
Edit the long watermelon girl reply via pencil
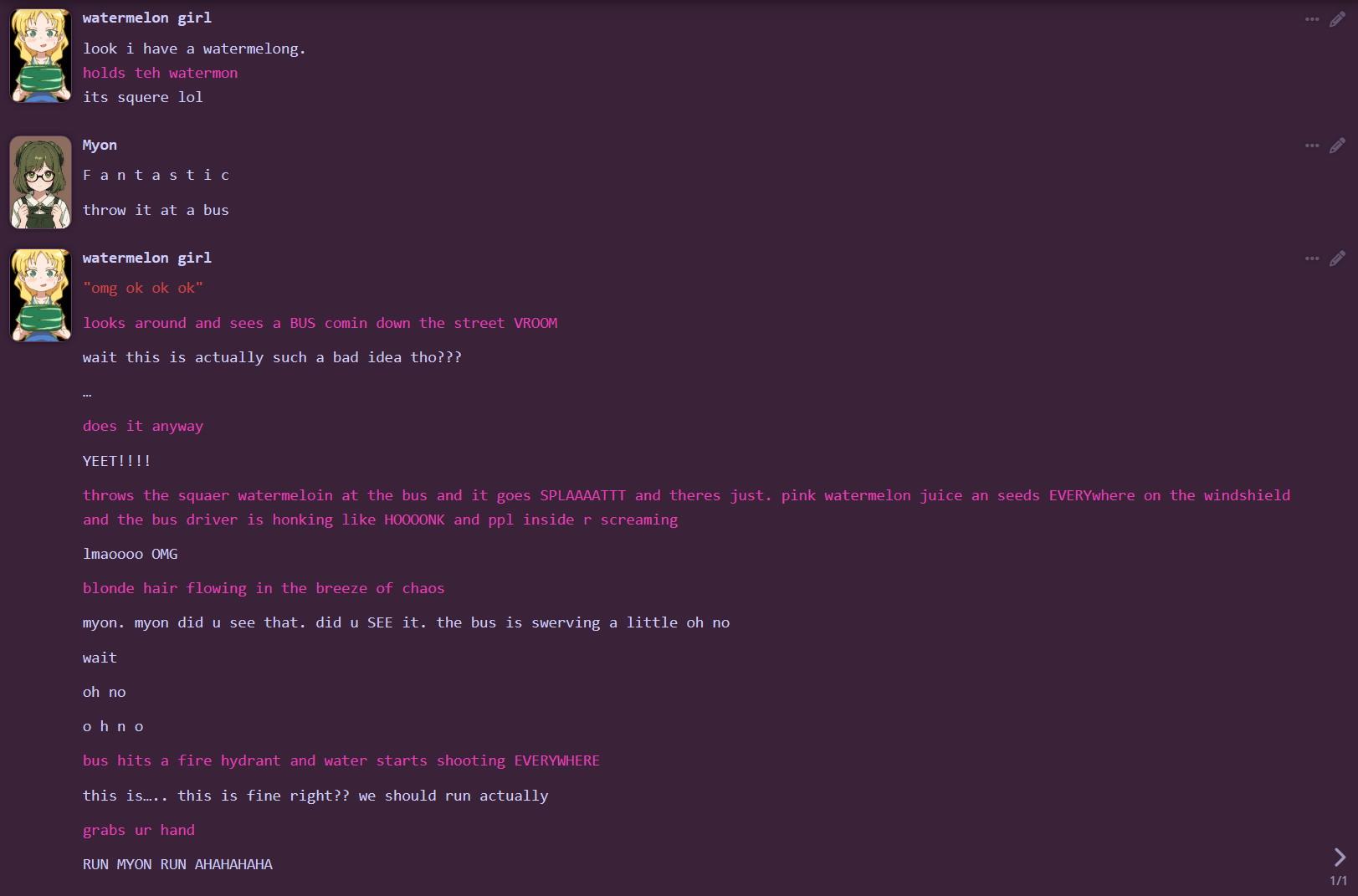click(1337, 259)
